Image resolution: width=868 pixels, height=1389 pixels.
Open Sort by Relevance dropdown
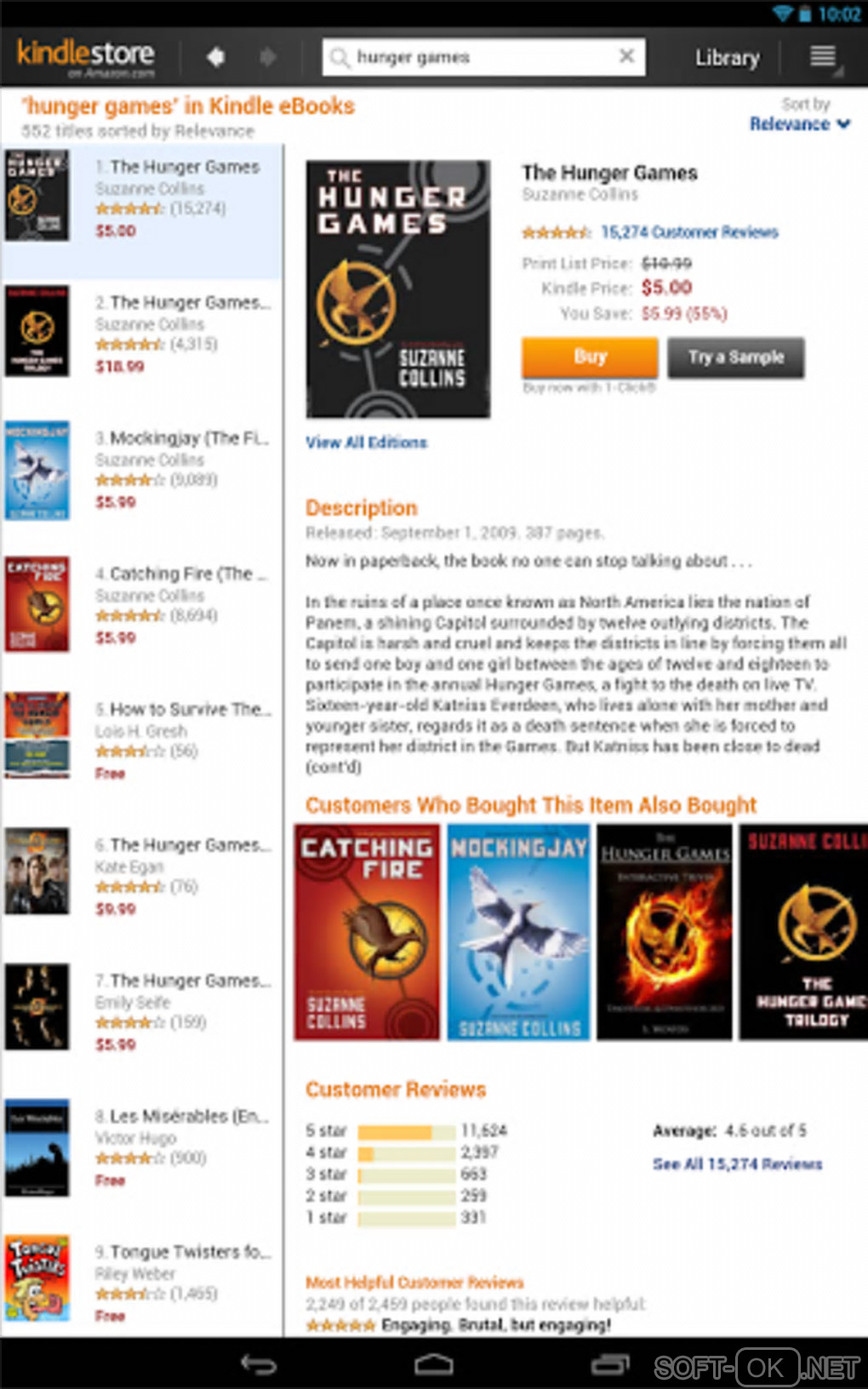(800, 124)
